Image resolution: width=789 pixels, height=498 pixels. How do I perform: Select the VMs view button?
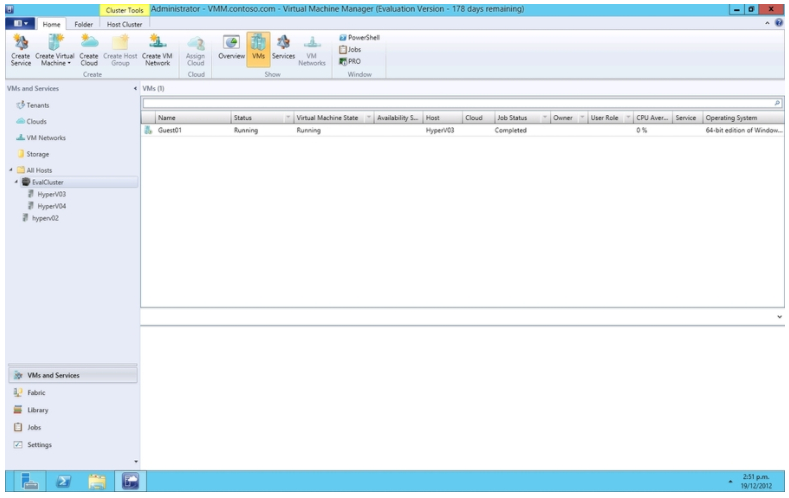258,49
